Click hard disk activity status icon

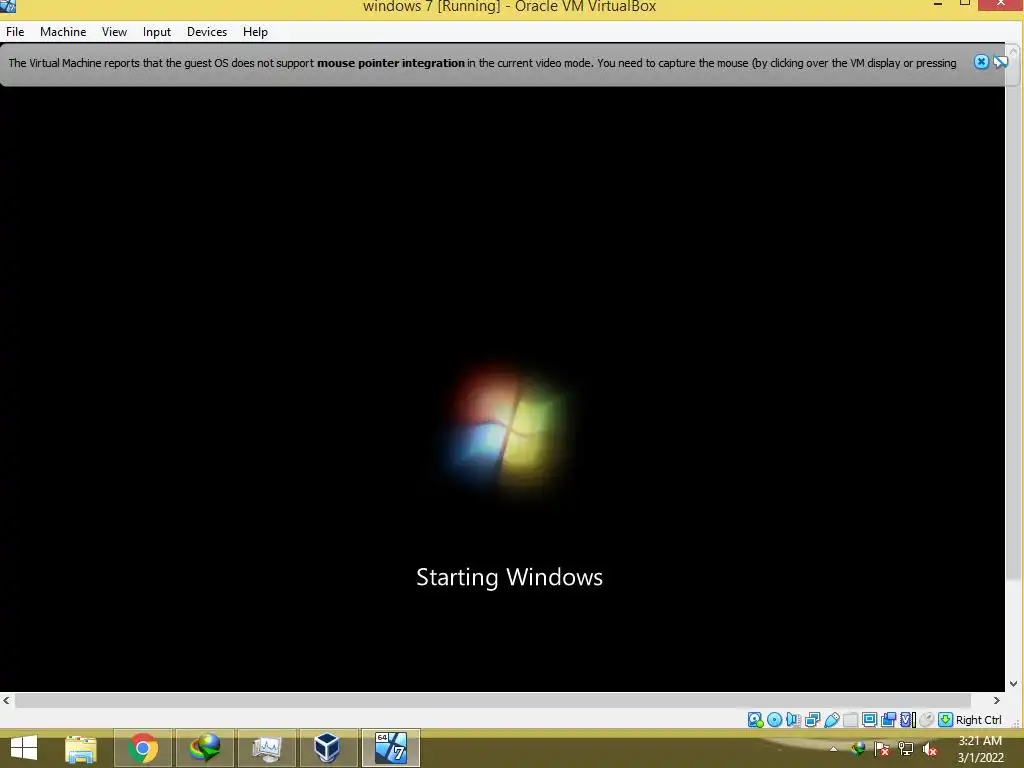(756, 720)
